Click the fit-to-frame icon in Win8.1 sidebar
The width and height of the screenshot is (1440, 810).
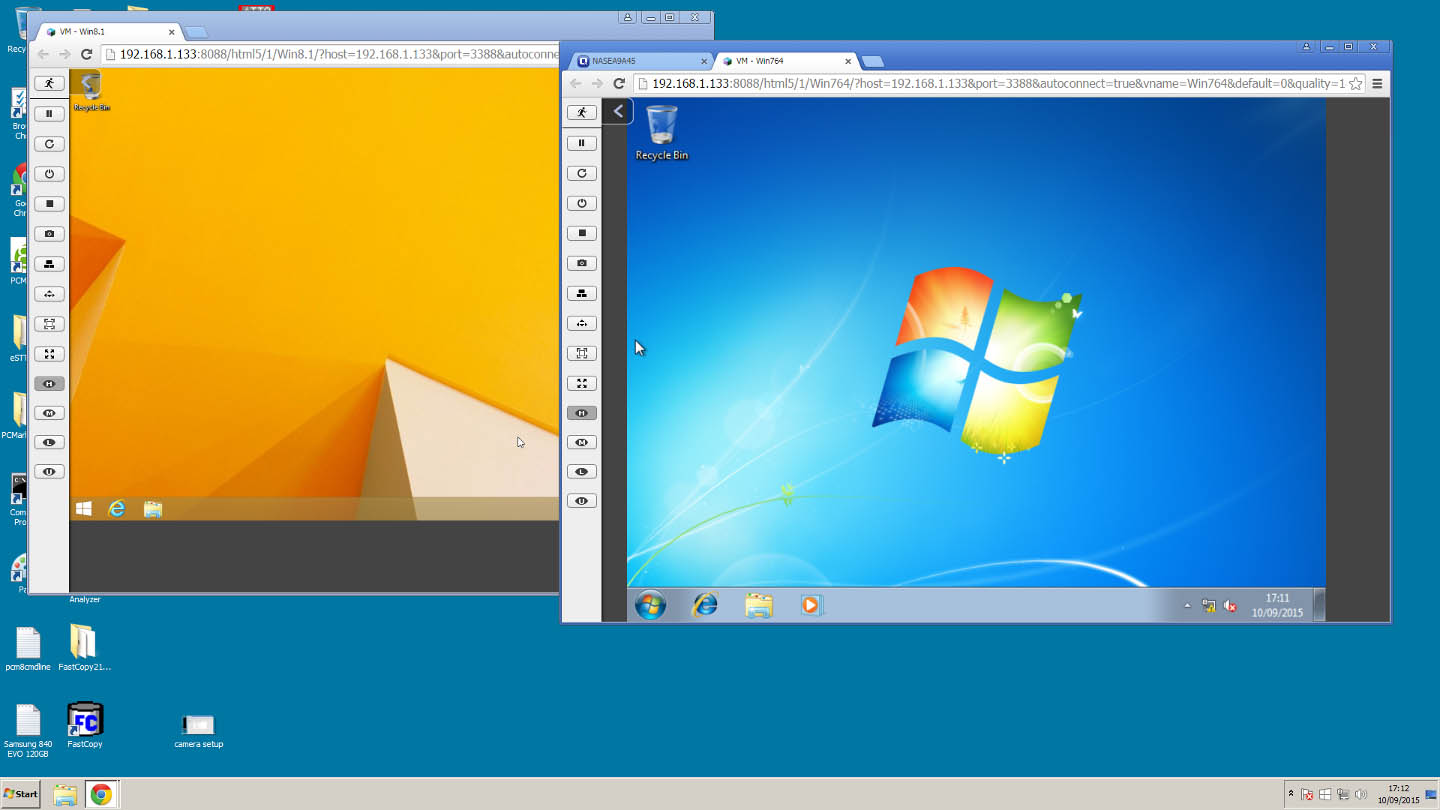point(49,324)
